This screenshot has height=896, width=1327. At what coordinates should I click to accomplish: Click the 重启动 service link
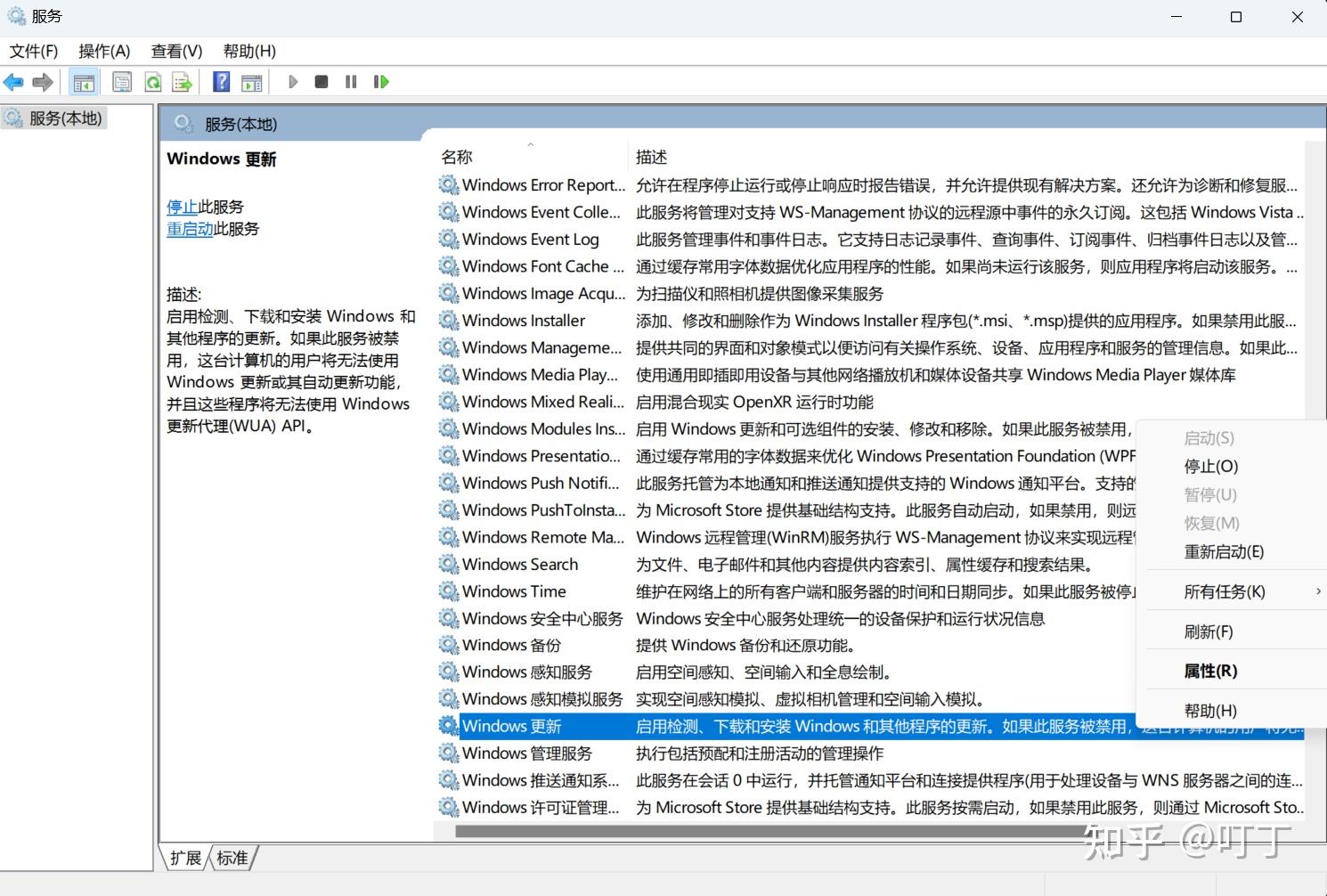tap(190, 230)
